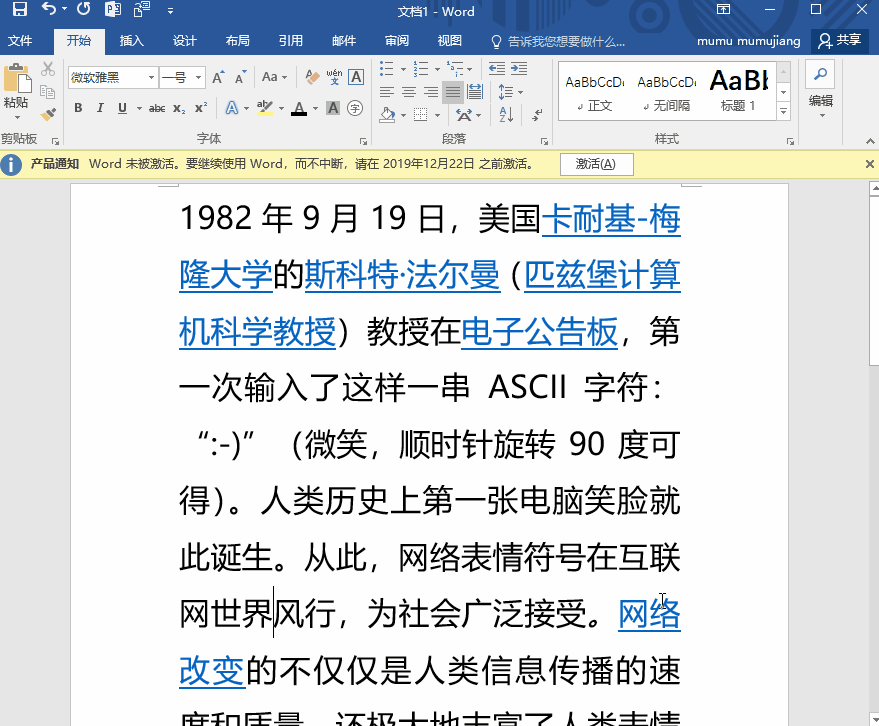This screenshot has width=879, height=726.
Task: Toggle subscript formatting
Action: pyautogui.click(x=179, y=108)
